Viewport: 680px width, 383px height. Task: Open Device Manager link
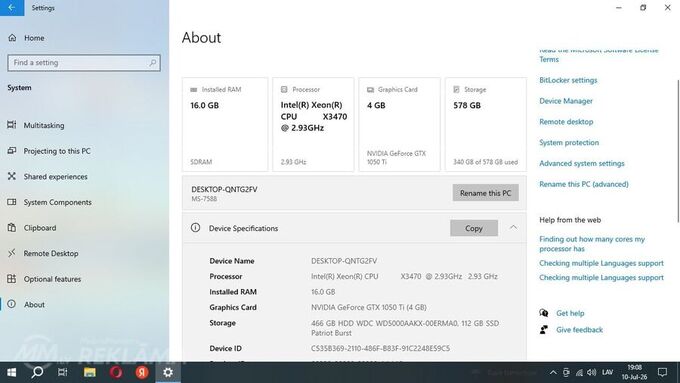click(x=566, y=101)
